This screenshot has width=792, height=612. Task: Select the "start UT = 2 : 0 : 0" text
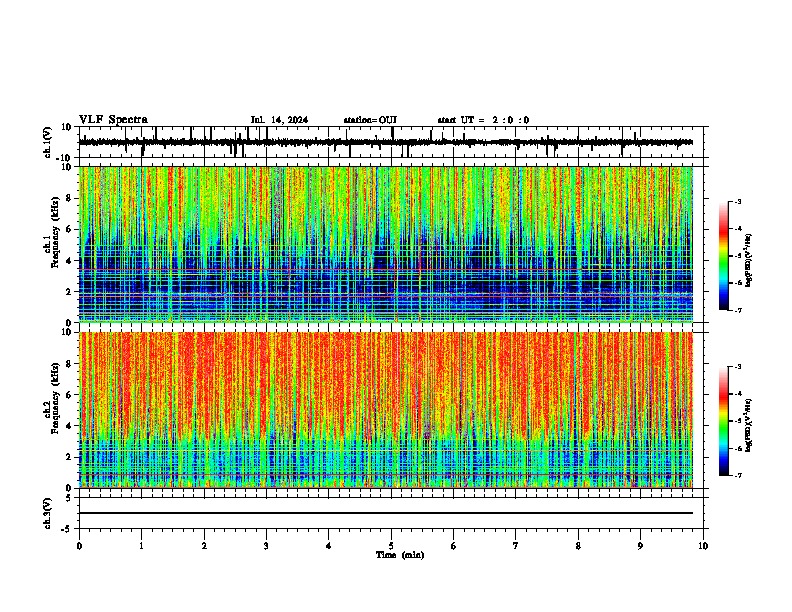(483, 120)
